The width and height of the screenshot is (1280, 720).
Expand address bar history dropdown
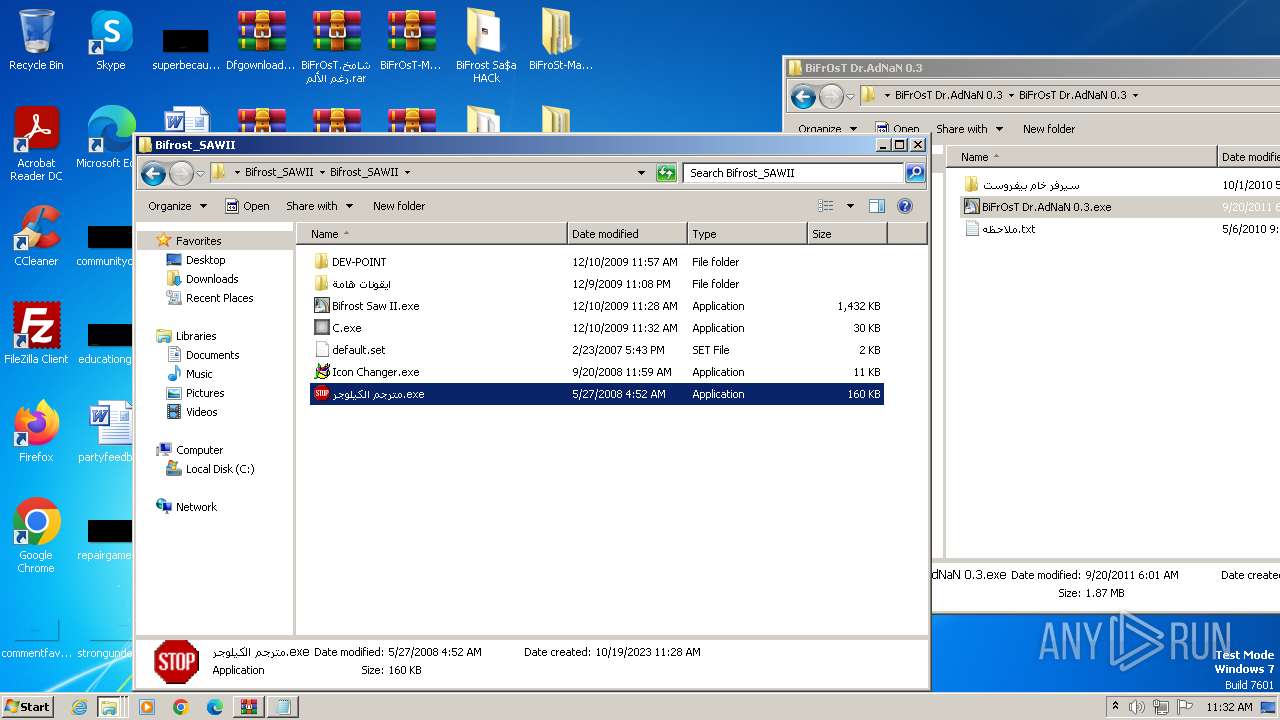click(641, 173)
